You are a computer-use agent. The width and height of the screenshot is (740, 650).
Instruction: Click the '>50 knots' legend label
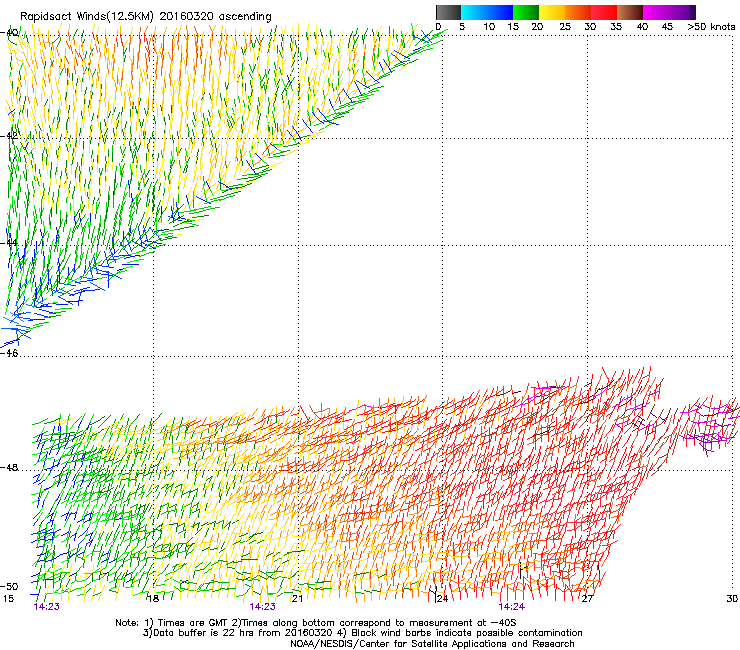pos(711,26)
